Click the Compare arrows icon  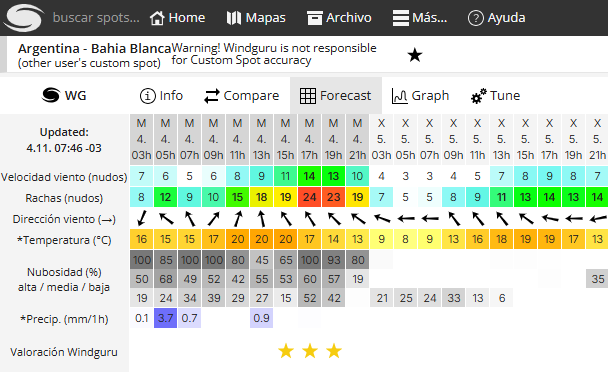tap(212, 96)
